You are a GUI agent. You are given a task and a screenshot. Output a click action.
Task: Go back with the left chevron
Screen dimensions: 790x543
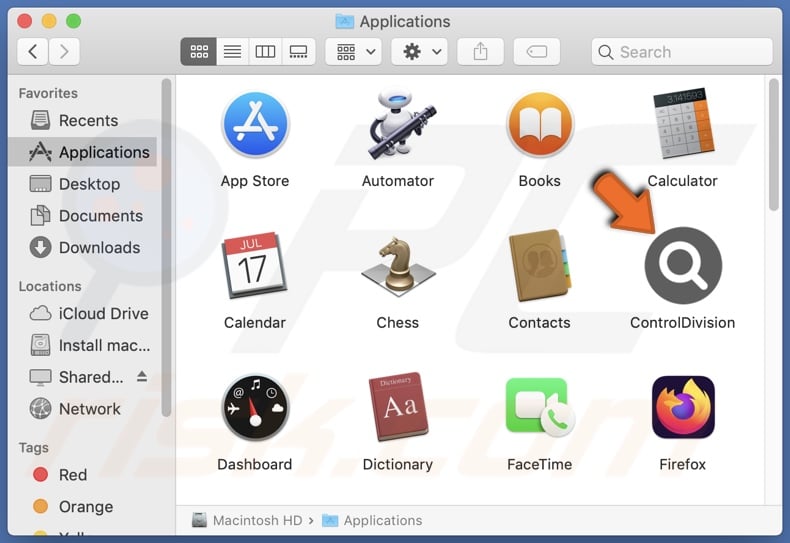tap(33, 51)
